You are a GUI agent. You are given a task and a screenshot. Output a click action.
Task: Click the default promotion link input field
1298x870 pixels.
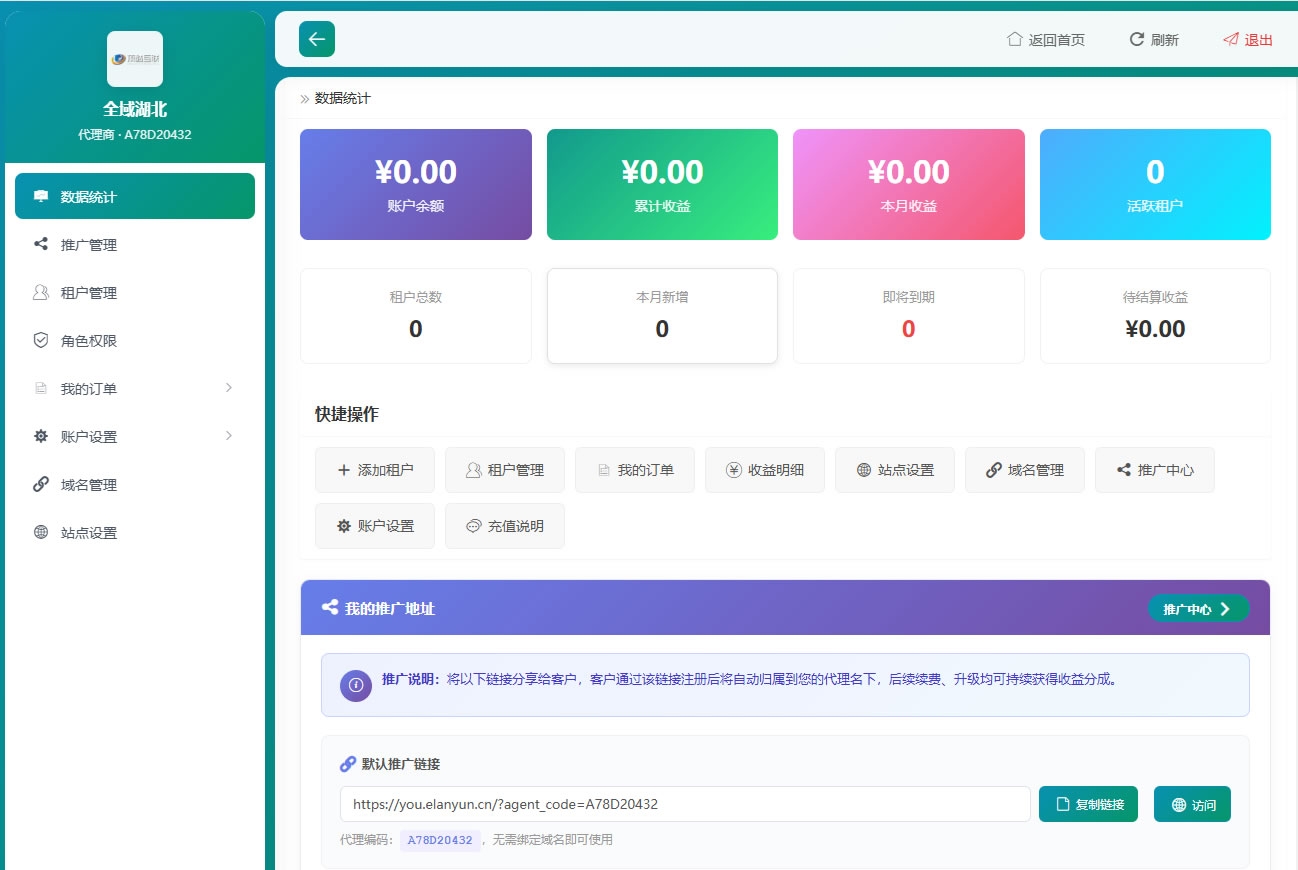point(685,804)
